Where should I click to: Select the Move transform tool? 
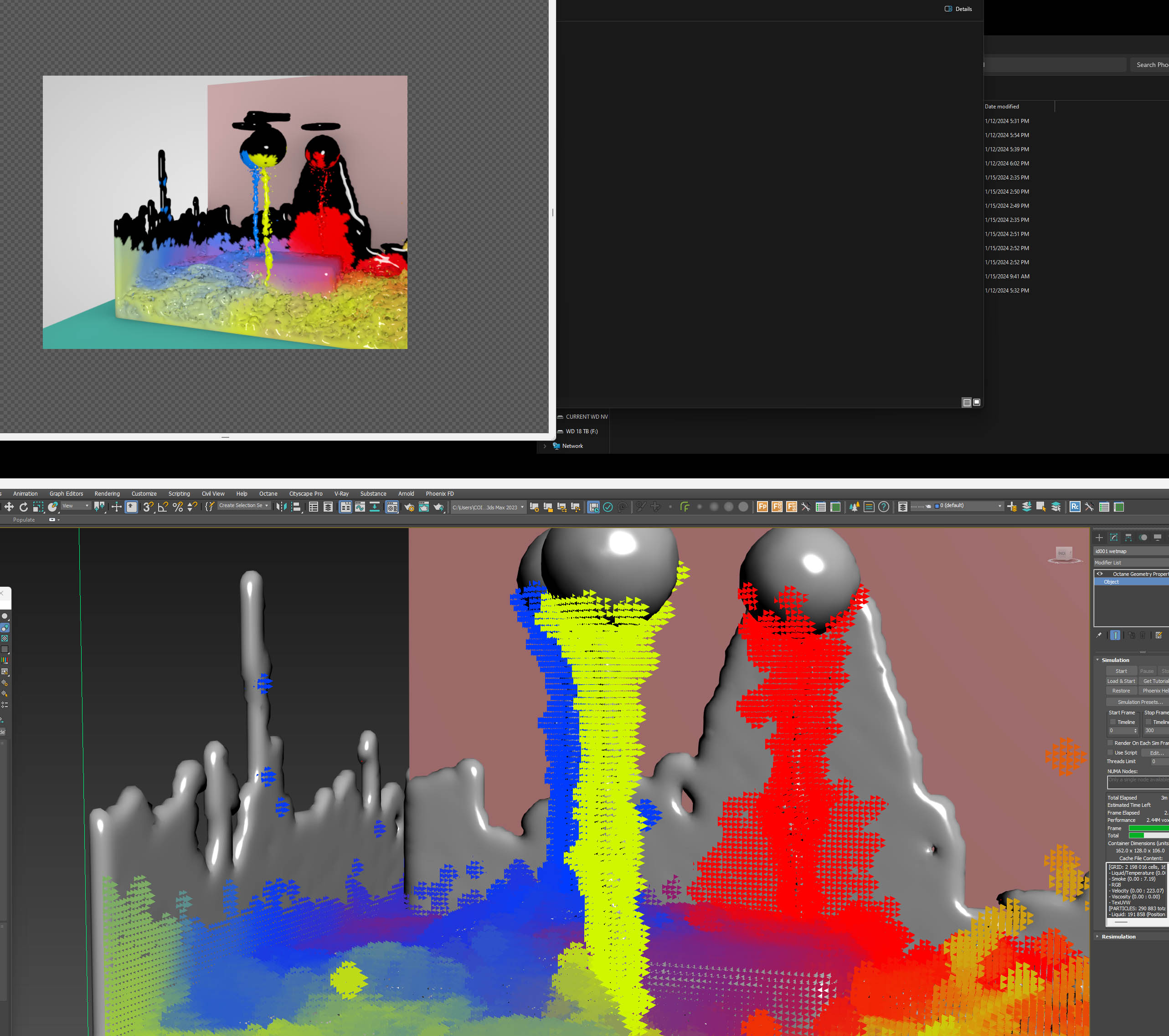point(9,507)
